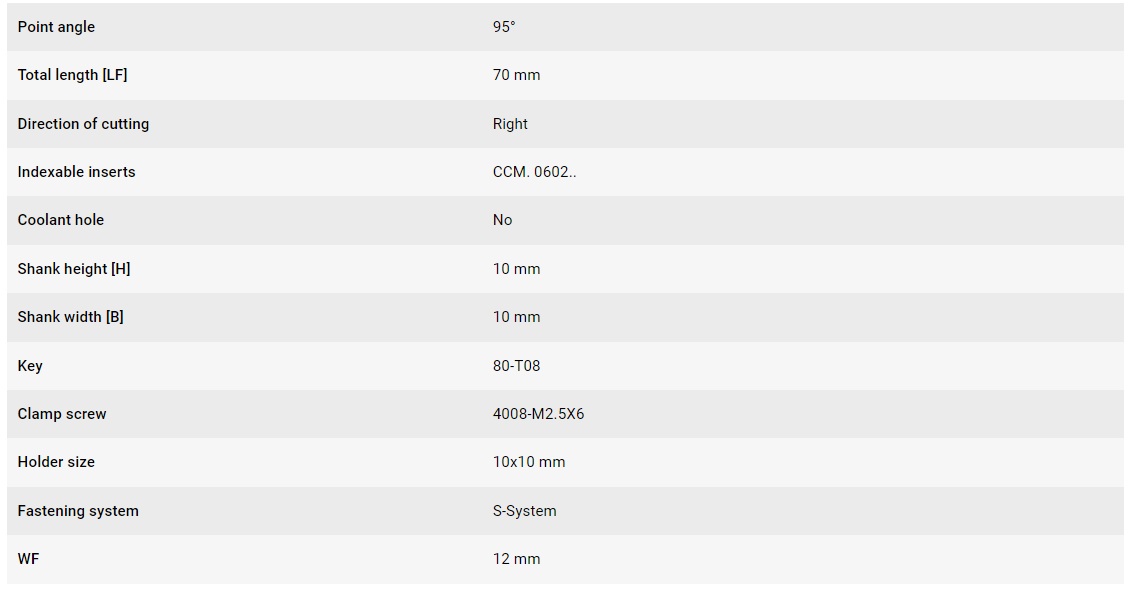Click the Holder size label
This screenshot has width=1124, height=589.
[56, 462]
